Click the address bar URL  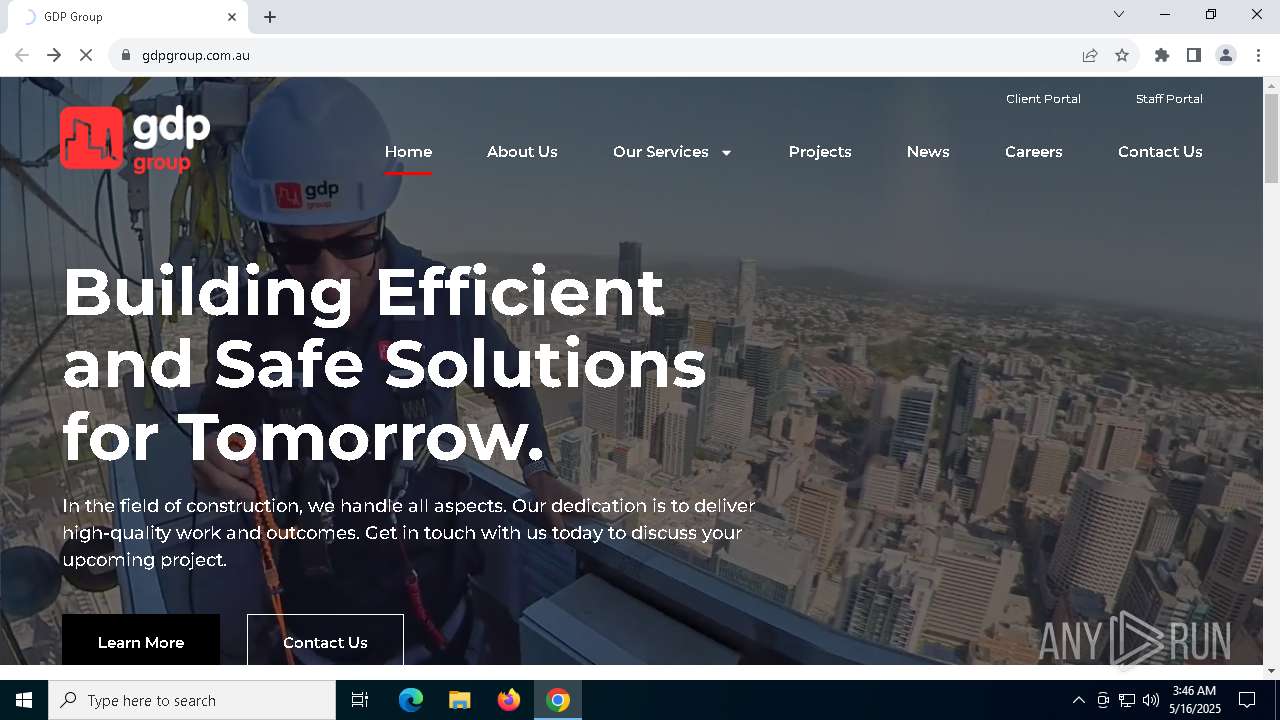pyautogui.click(x=196, y=55)
